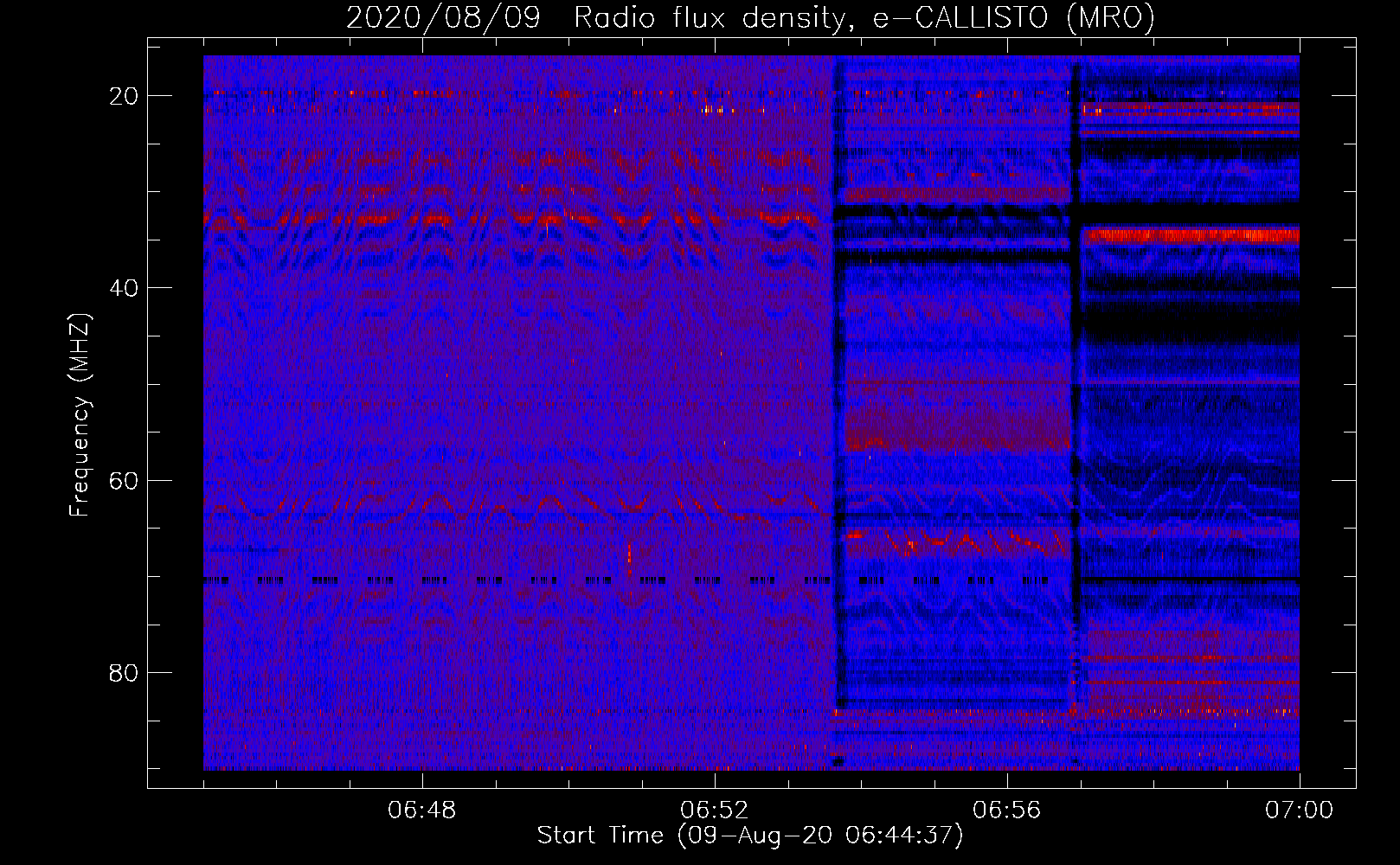Click the 'Start Time (09-Aug-20 06:44:37)' label
Viewport: 1400px width, 865px height.
pos(750,836)
